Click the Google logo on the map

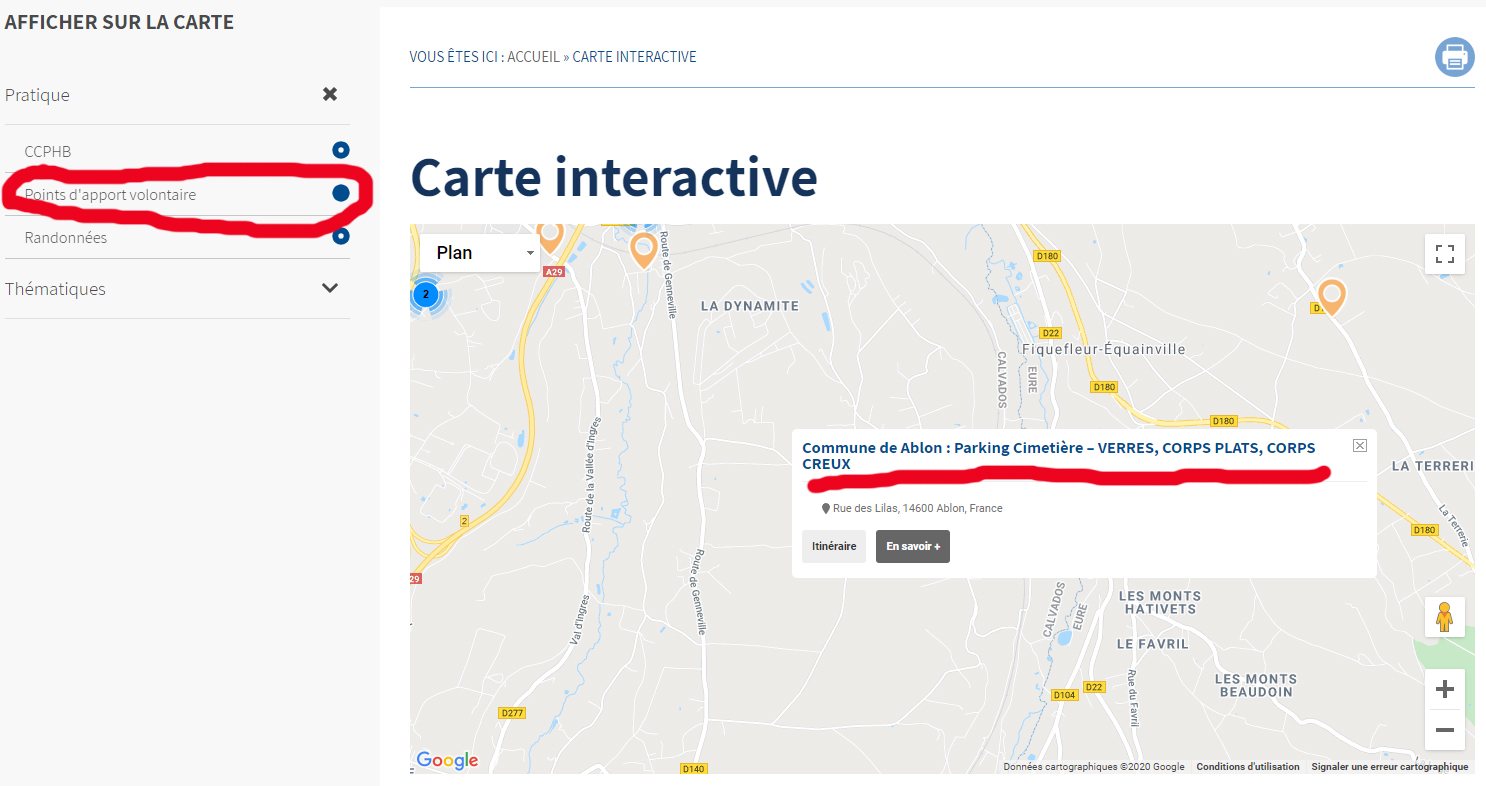[x=447, y=760]
